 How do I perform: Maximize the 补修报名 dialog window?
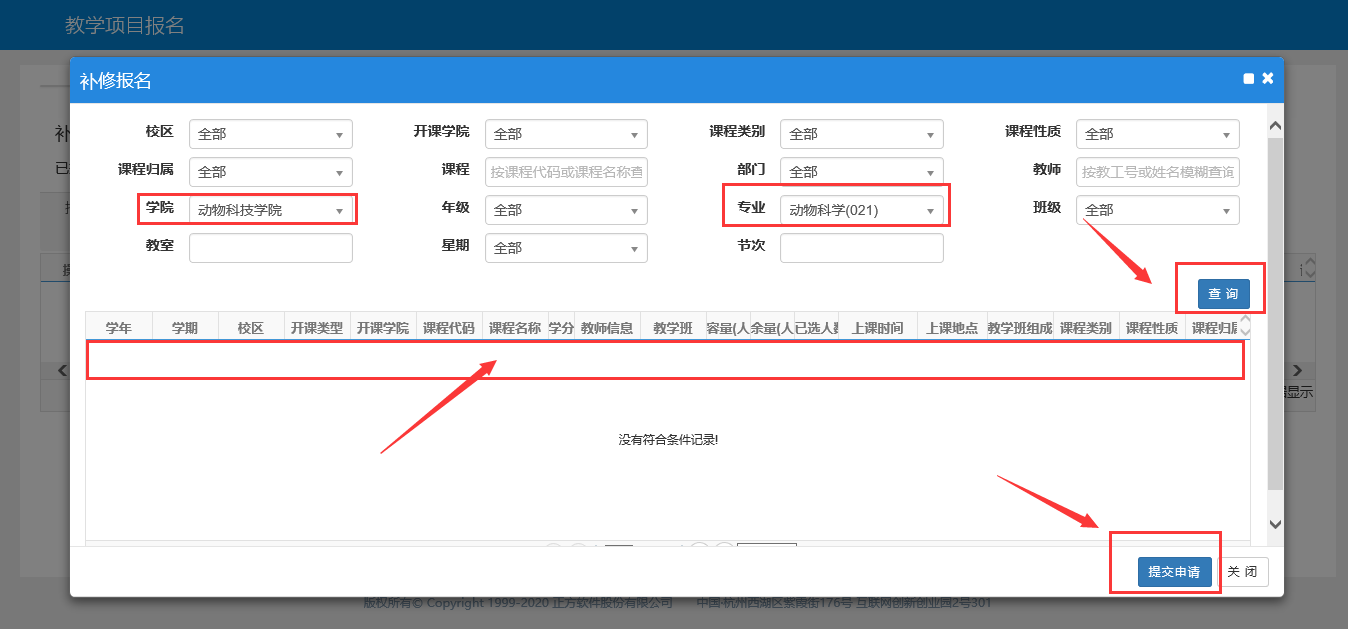[x=1248, y=79]
